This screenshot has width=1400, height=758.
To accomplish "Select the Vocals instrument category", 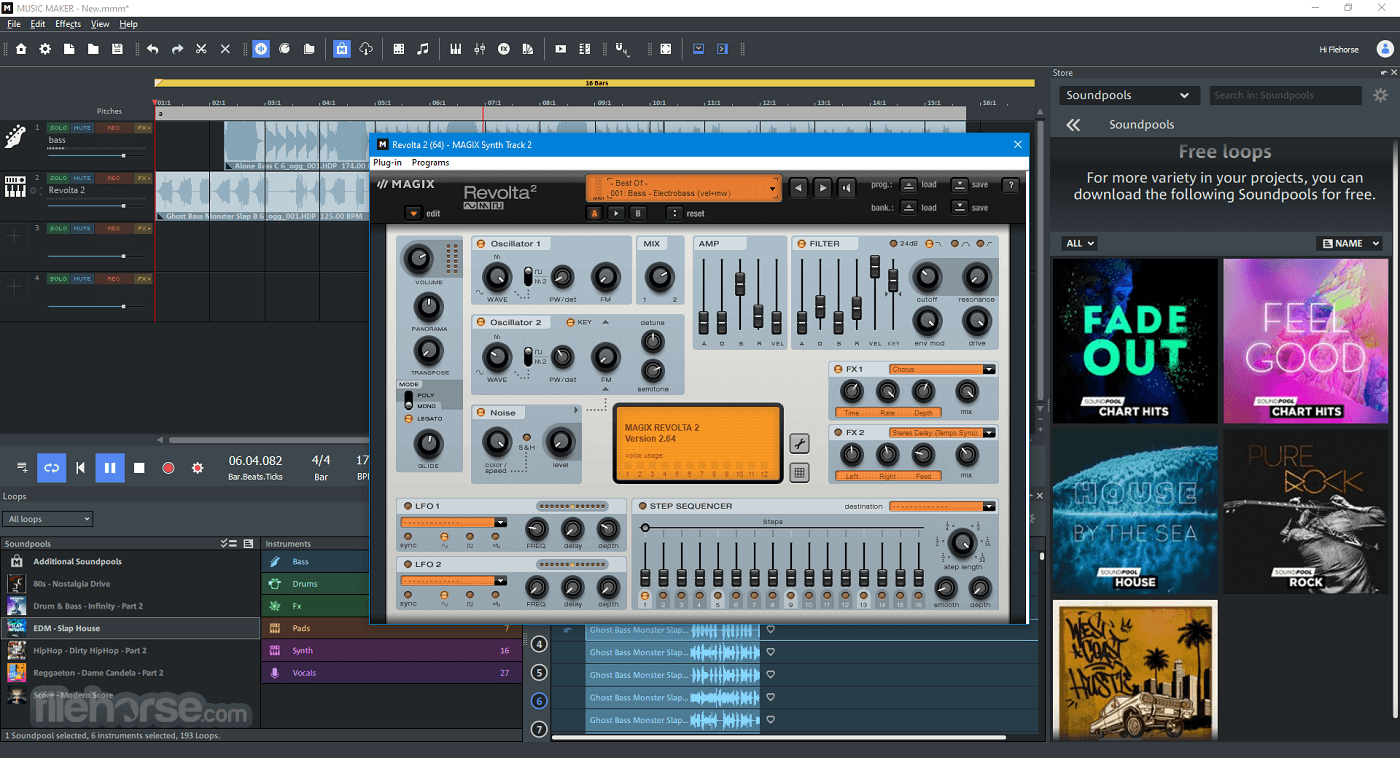I will (391, 673).
